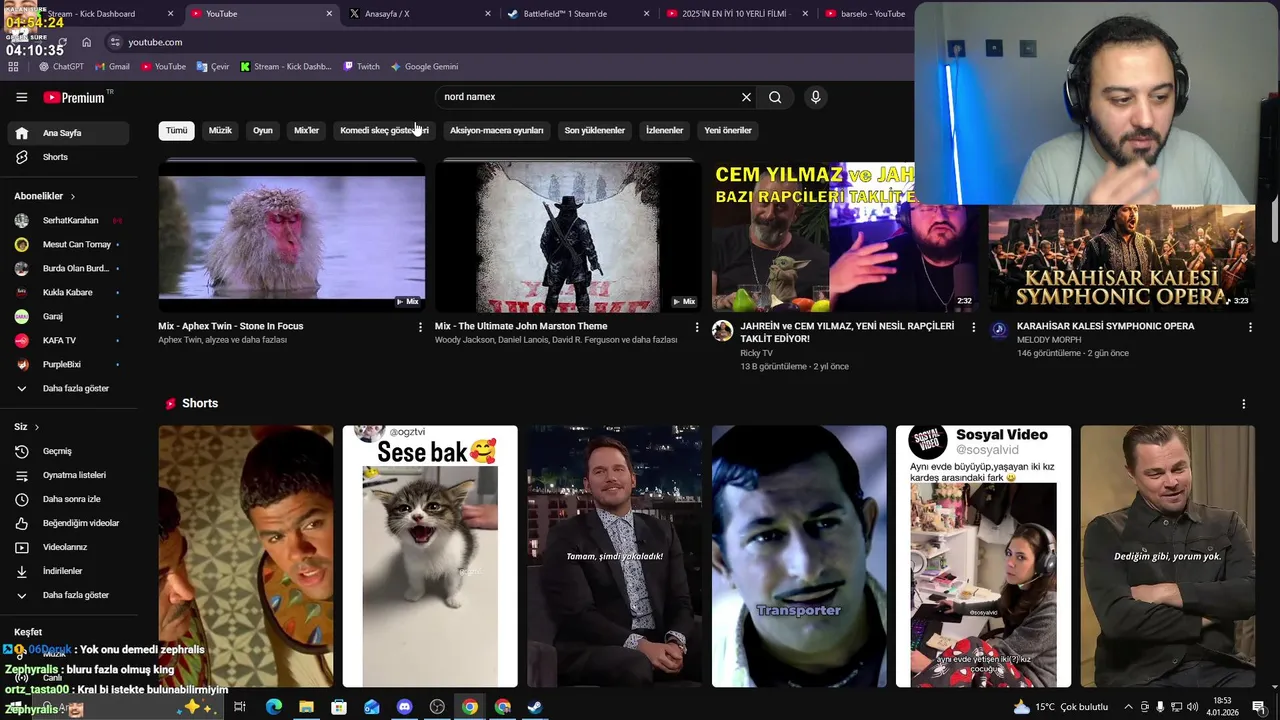The height and width of the screenshot is (720, 1280).
Task: Open Çevir bookmark
Action: [x=213, y=67]
